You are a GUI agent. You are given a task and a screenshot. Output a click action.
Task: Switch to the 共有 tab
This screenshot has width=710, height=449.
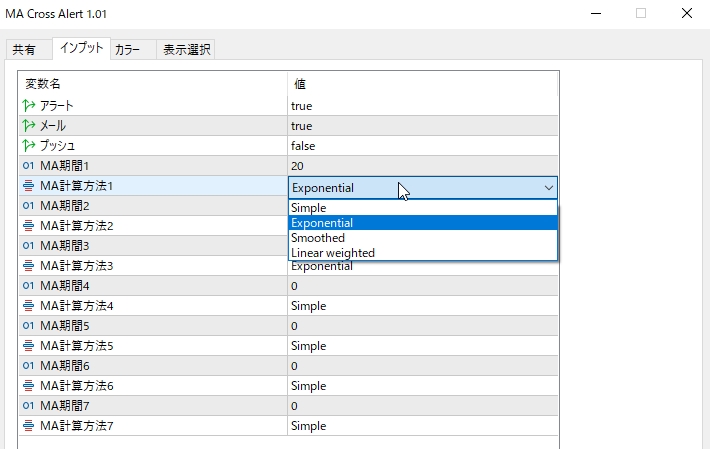coord(24,50)
